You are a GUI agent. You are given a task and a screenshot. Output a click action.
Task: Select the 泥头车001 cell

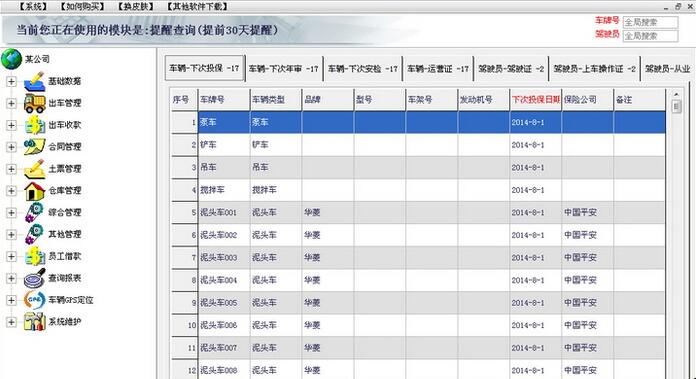coord(224,213)
